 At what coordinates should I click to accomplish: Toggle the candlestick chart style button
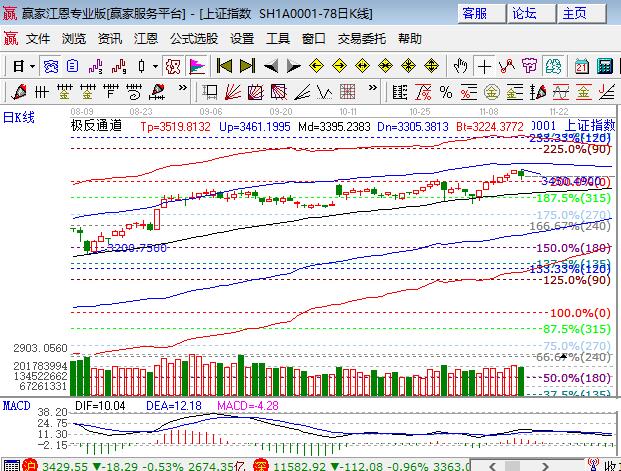coord(141,66)
